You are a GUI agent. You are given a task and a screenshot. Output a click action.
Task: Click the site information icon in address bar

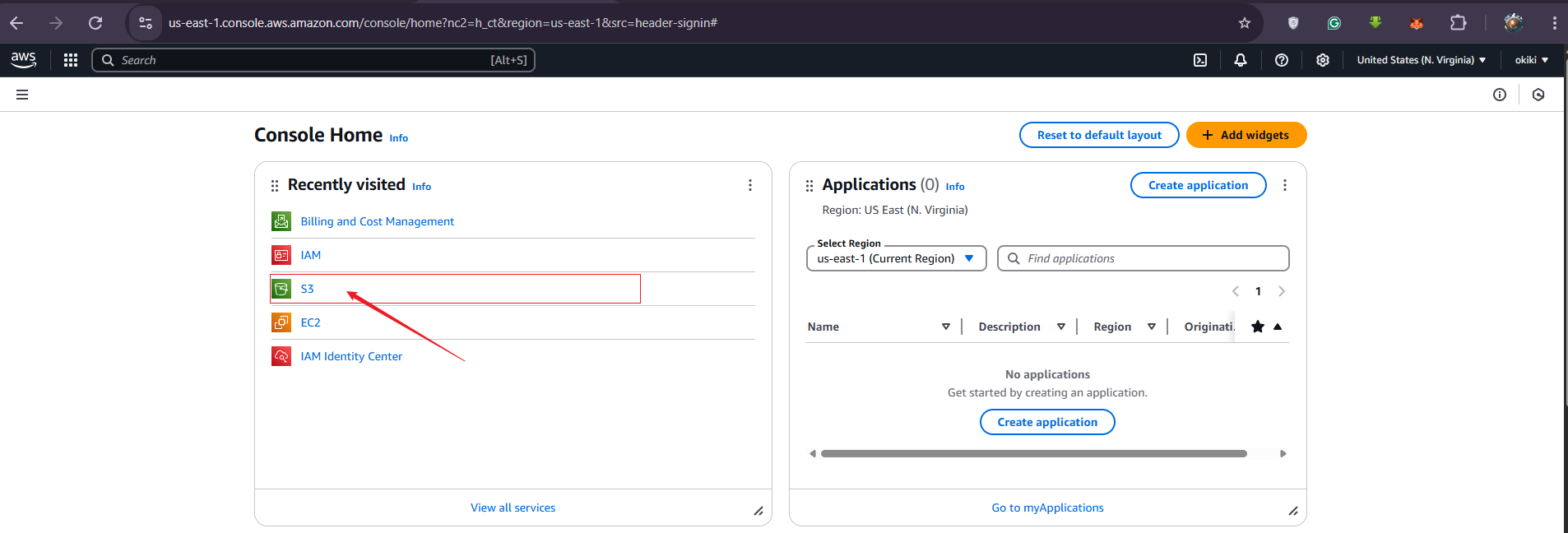point(146,23)
